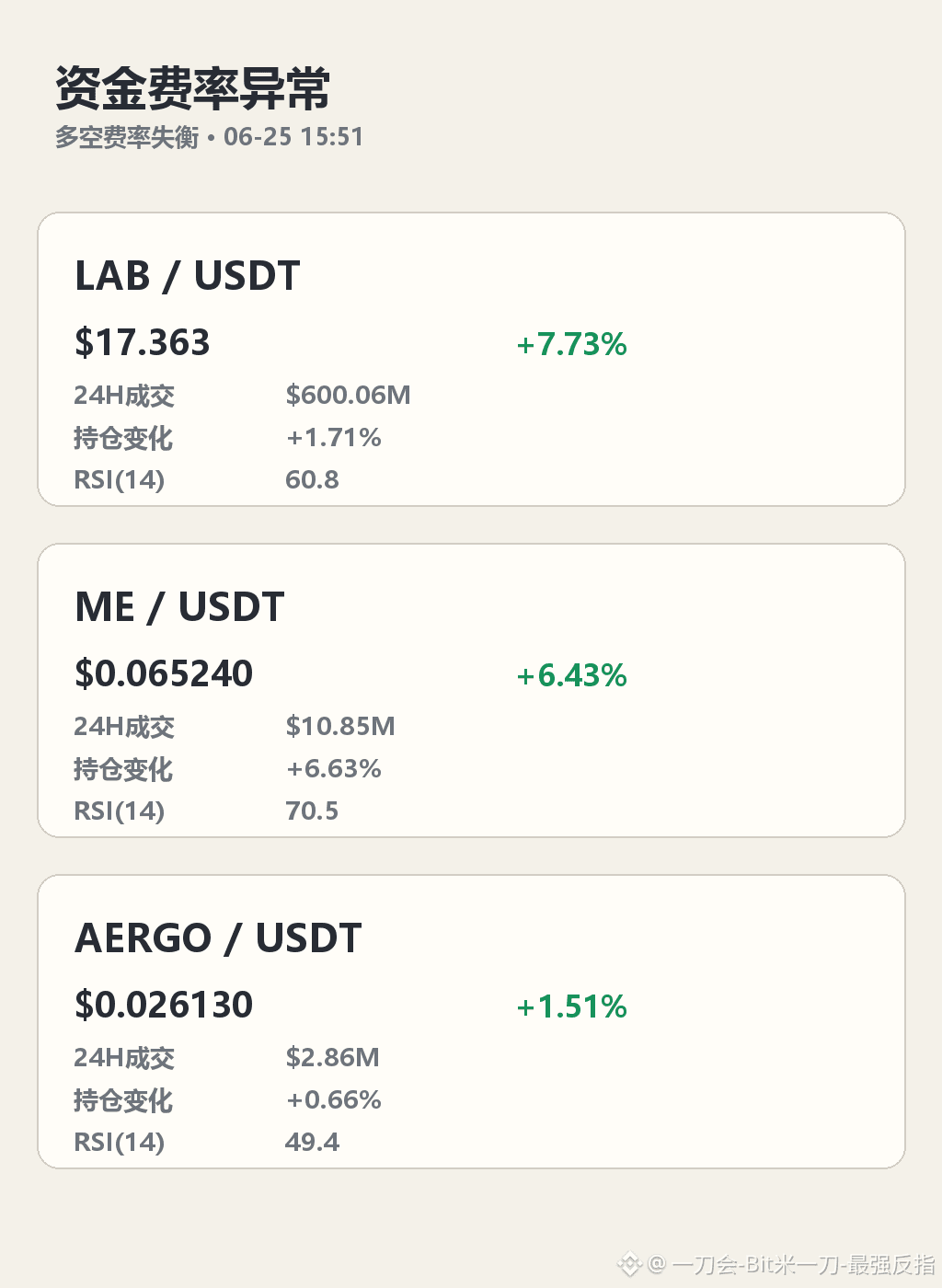Click the +7.73% change for LAB
The width and height of the screenshot is (942, 1288).
572,344
